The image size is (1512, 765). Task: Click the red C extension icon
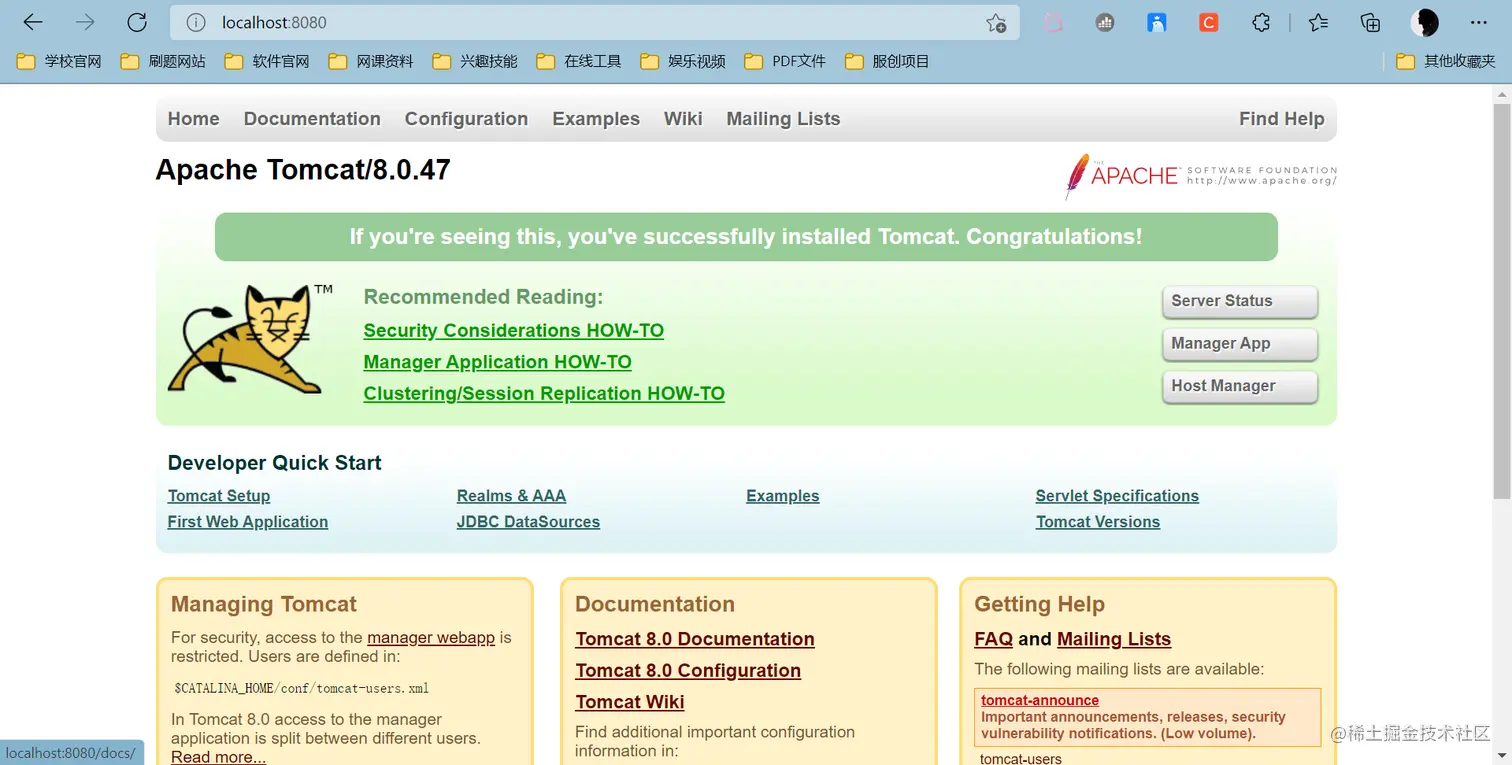point(1209,22)
